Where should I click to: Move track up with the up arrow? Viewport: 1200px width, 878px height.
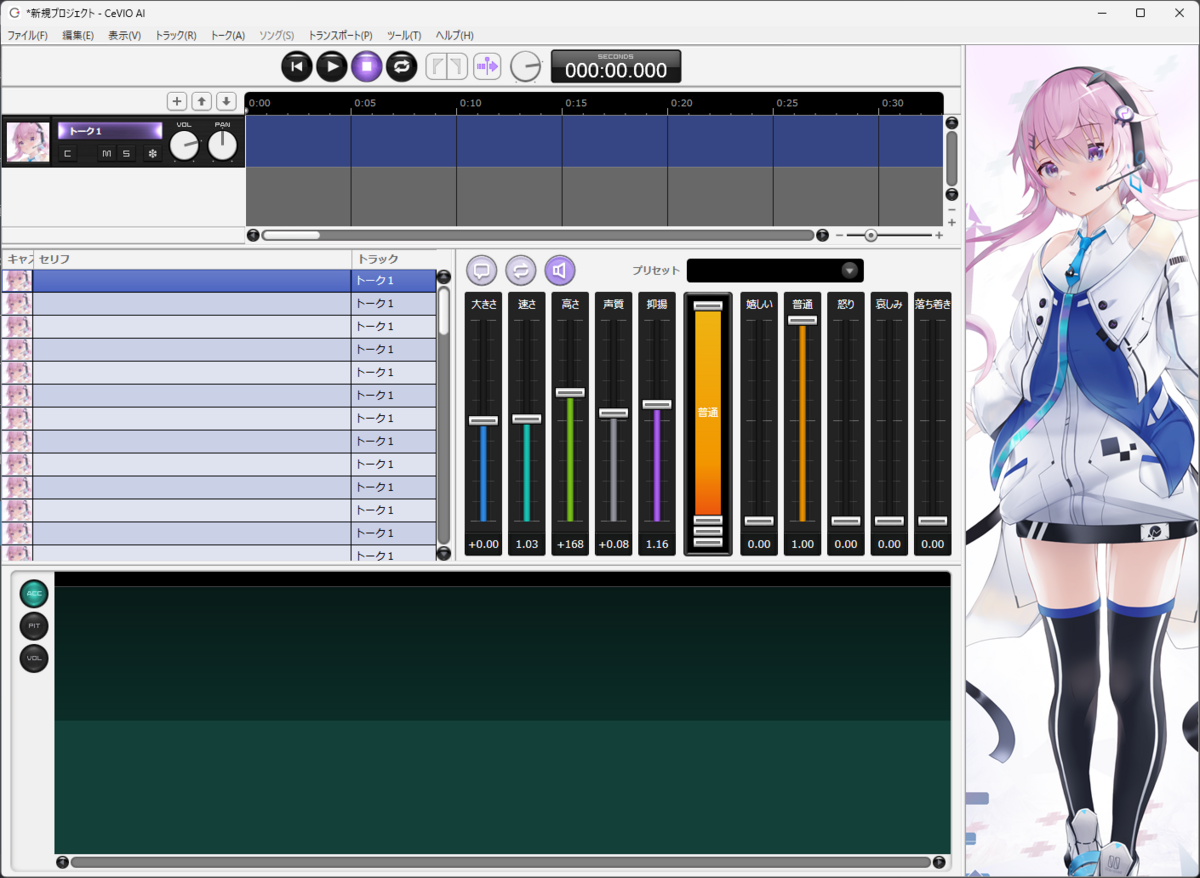pos(202,101)
